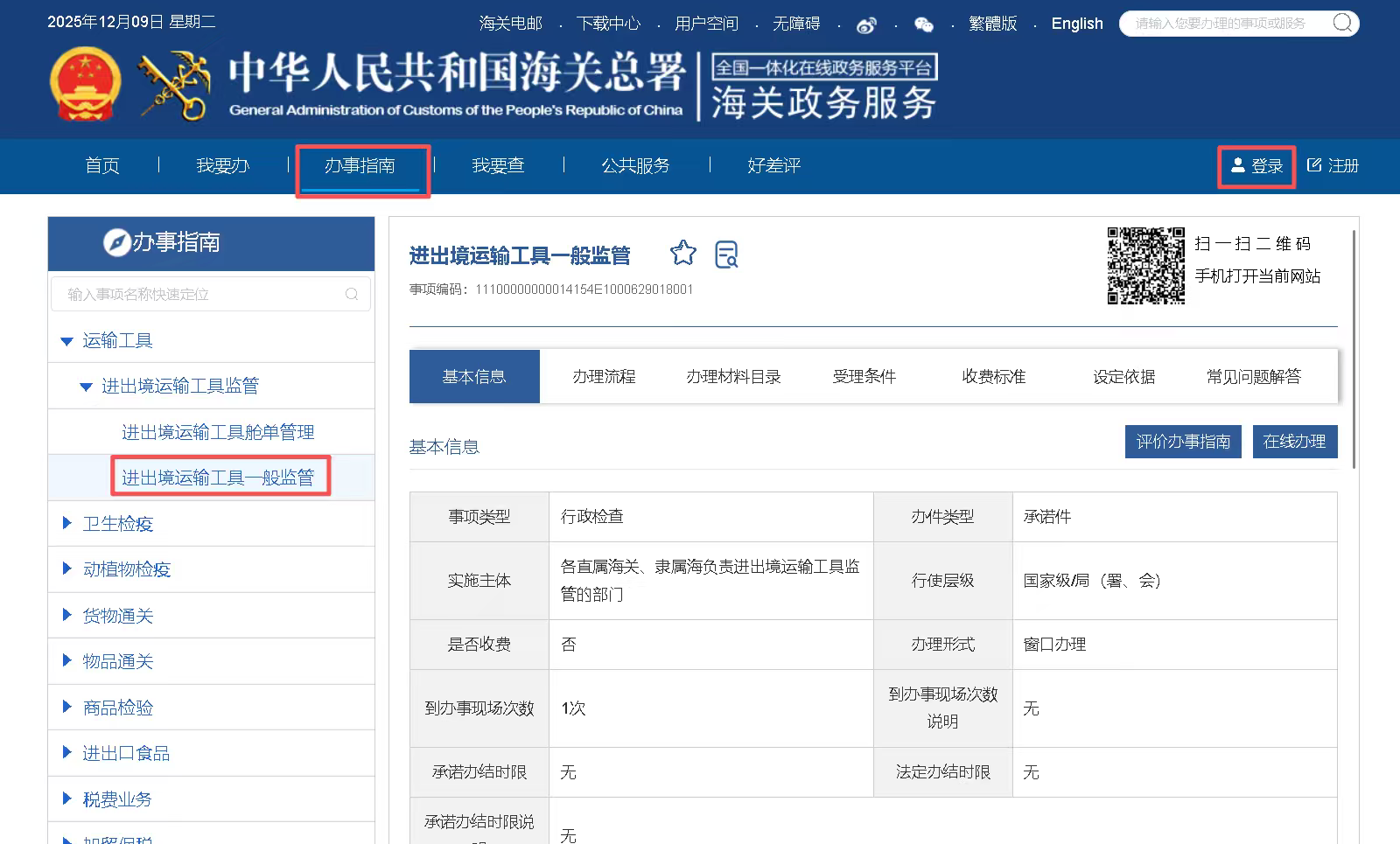1400x844 pixels.
Task: Click the 输入事项名称快速定位 input field
Action: tap(211, 294)
